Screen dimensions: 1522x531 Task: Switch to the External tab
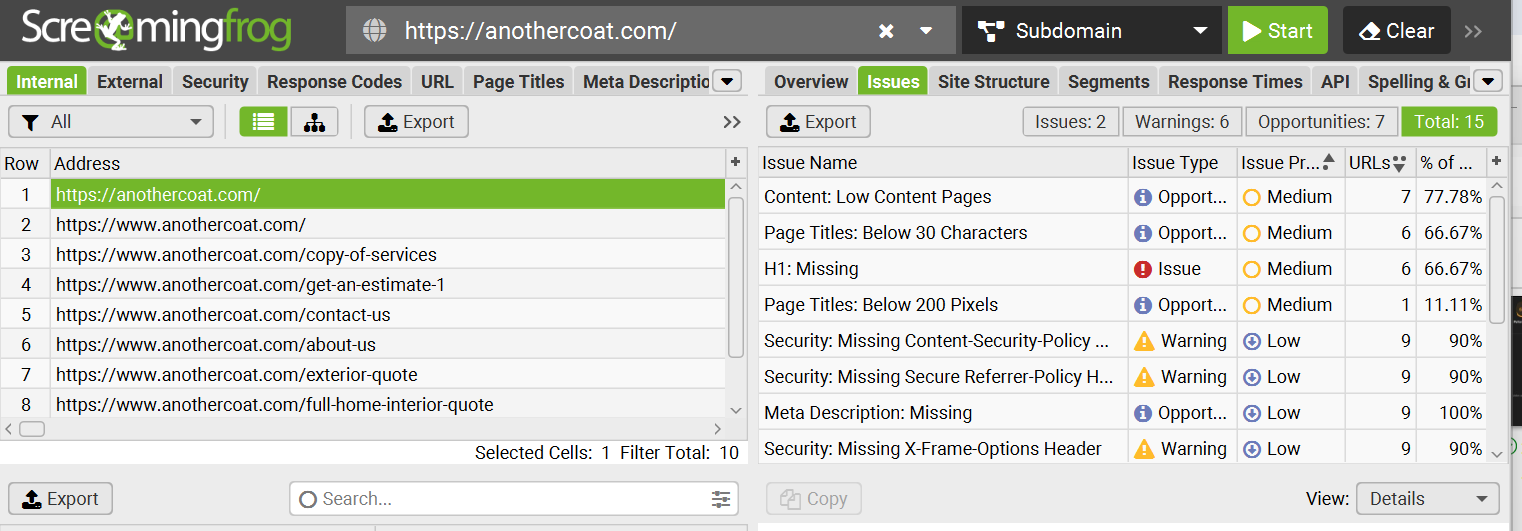pyautogui.click(x=130, y=81)
